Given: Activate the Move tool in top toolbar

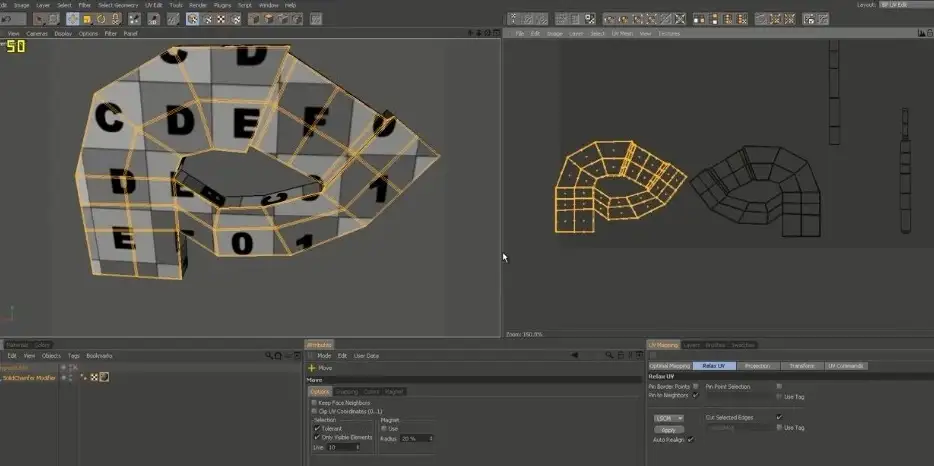Looking at the screenshot, I should [72, 20].
